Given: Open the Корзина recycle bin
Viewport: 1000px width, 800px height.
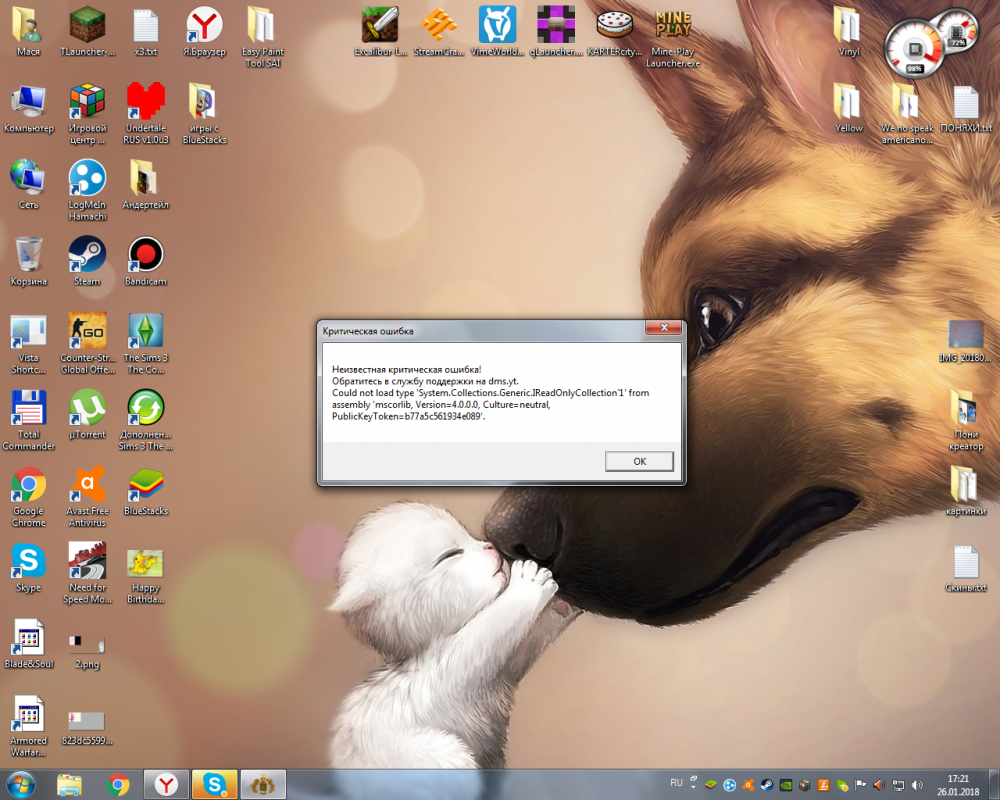Looking at the screenshot, I should point(28,255).
